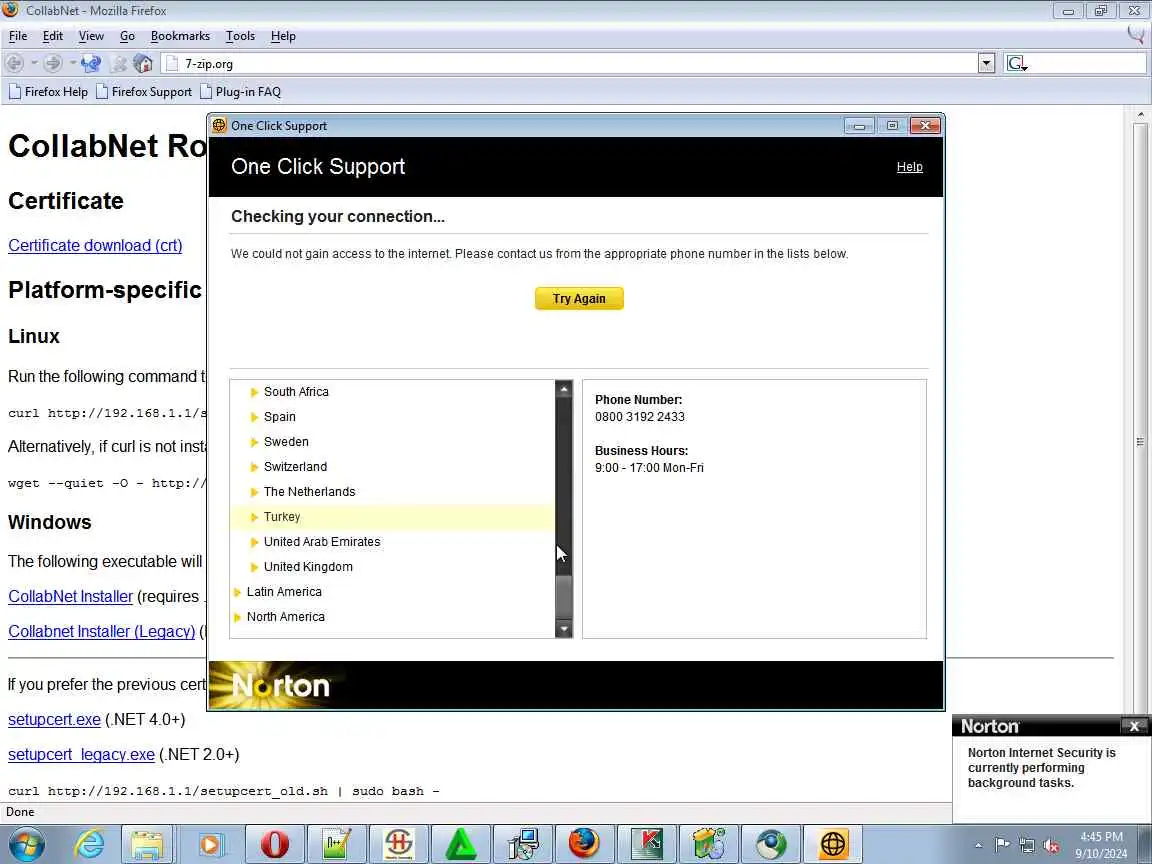This screenshot has height=864, width=1152.
Task: Click the muted volume tray icon
Action: point(1051,846)
